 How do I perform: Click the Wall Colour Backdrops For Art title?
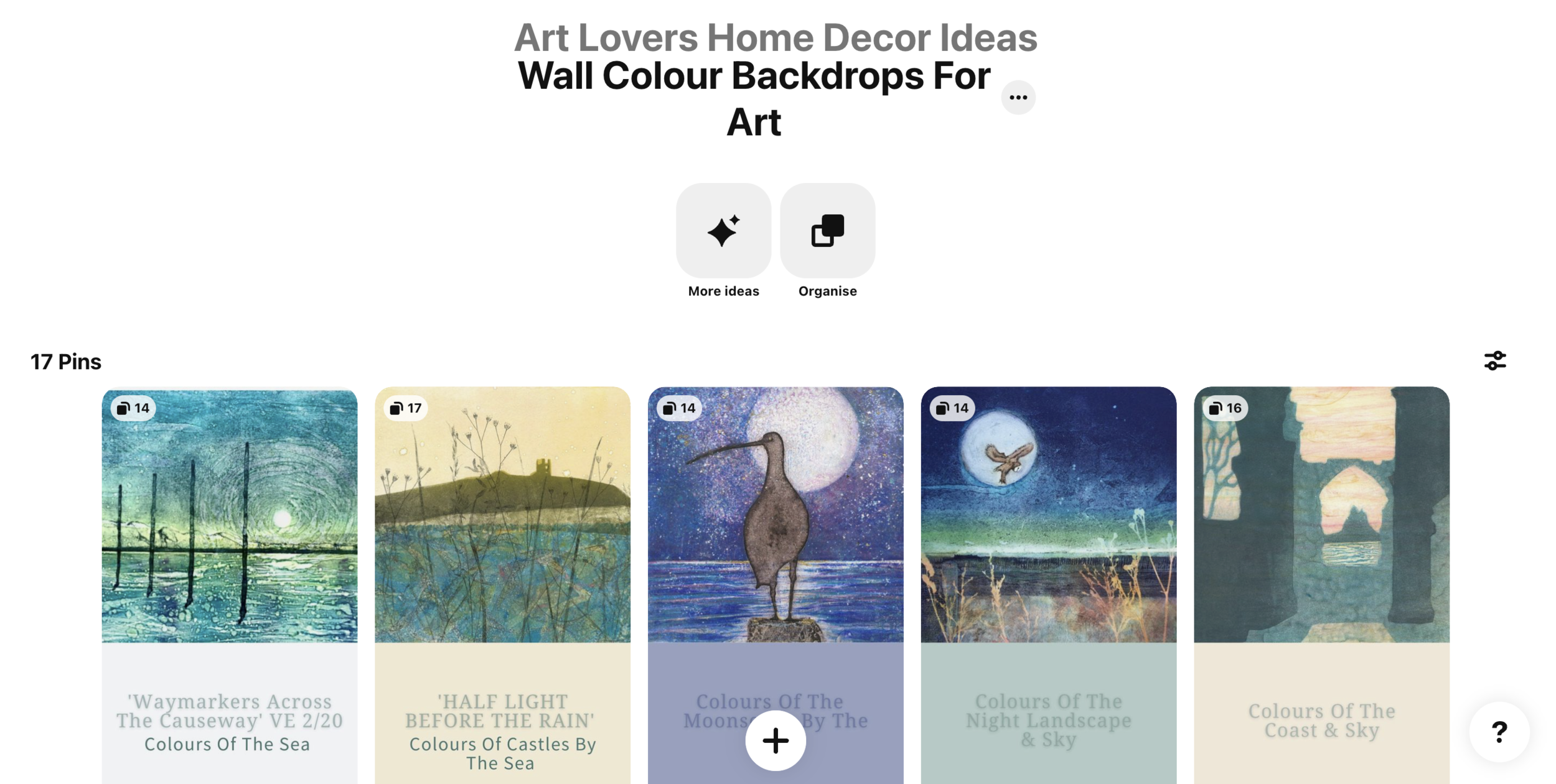pos(754,98)
